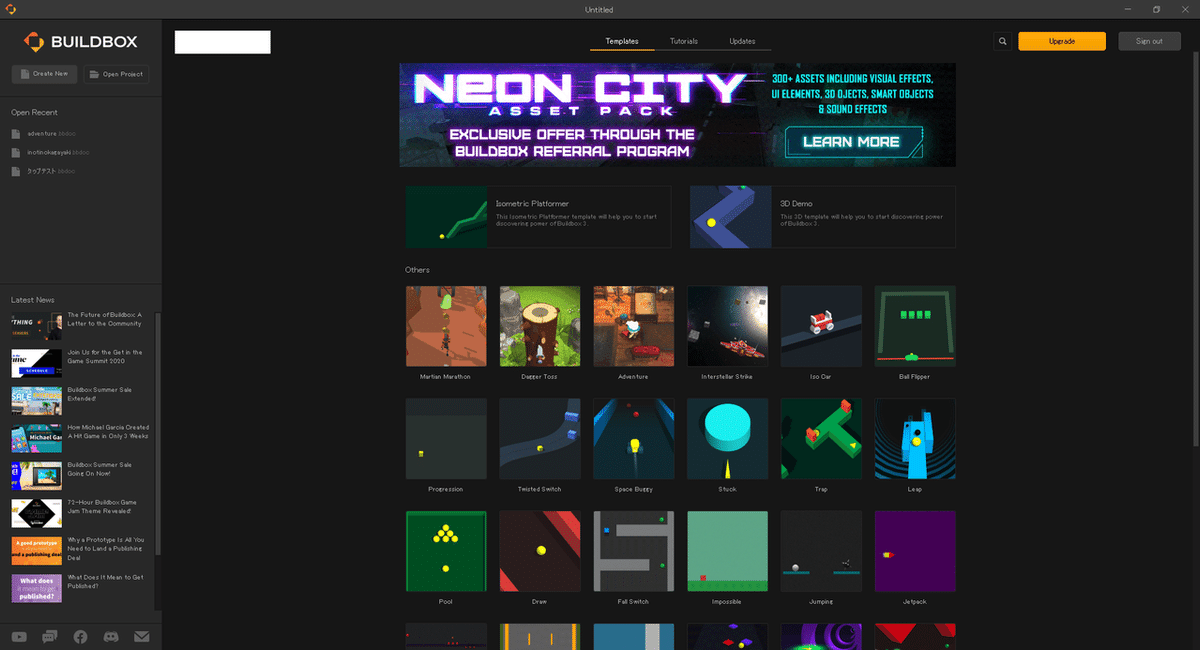1200x650 pixels.
Task: Read news: Buildbox Summer Sale Extended
Action: (x=80, y=400)
